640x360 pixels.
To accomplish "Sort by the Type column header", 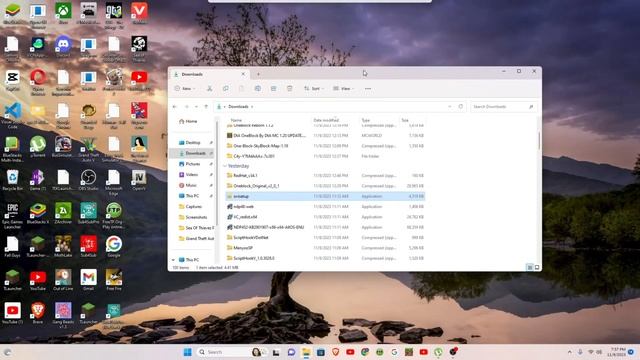I will coord(366,120).
